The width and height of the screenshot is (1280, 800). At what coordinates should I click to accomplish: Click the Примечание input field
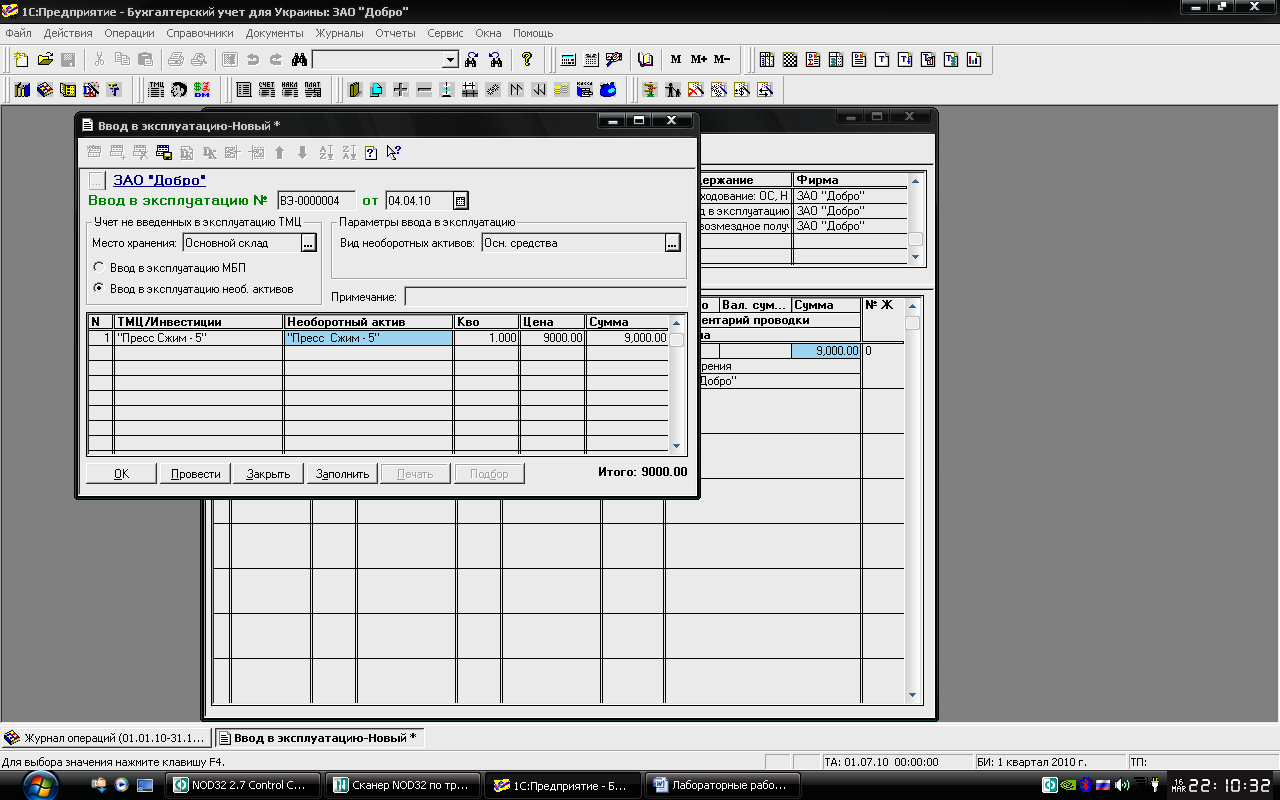tap(545, 297)
